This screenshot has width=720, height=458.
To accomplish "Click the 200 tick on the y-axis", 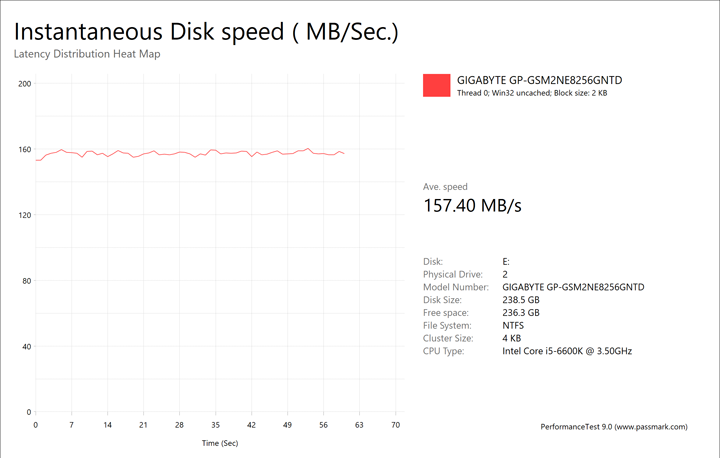I will coord(25,83).
